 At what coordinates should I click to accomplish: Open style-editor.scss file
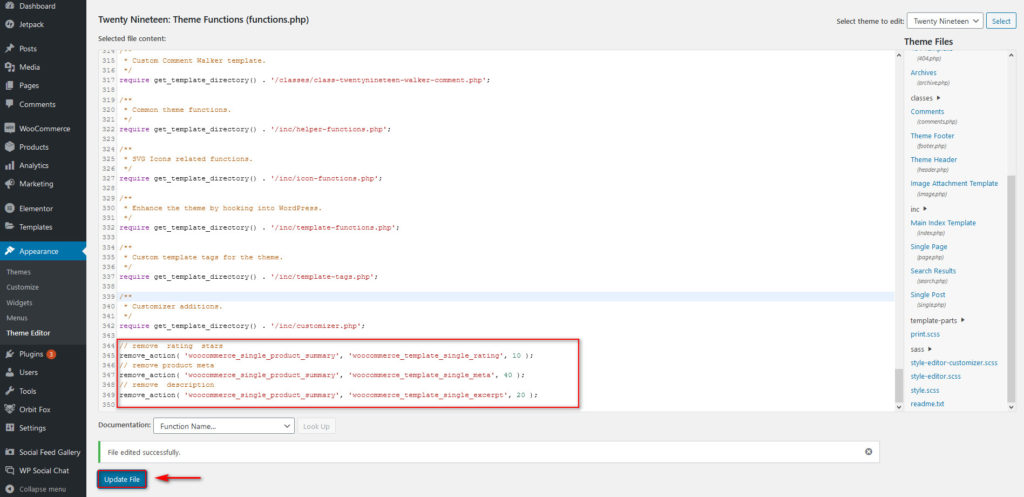click(x=936, y=377)
